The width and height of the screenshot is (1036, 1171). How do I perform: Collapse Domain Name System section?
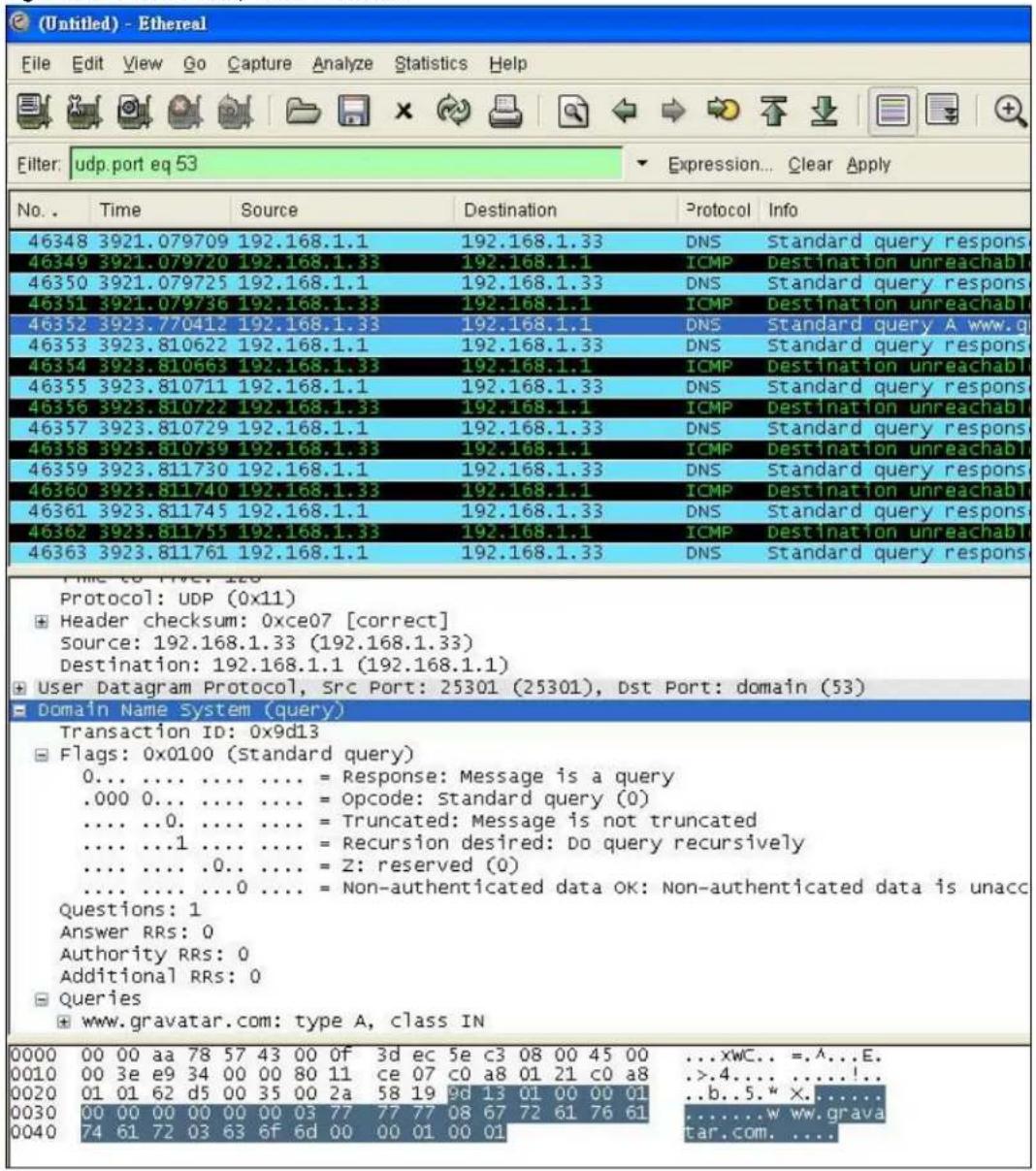pos(19,710)
